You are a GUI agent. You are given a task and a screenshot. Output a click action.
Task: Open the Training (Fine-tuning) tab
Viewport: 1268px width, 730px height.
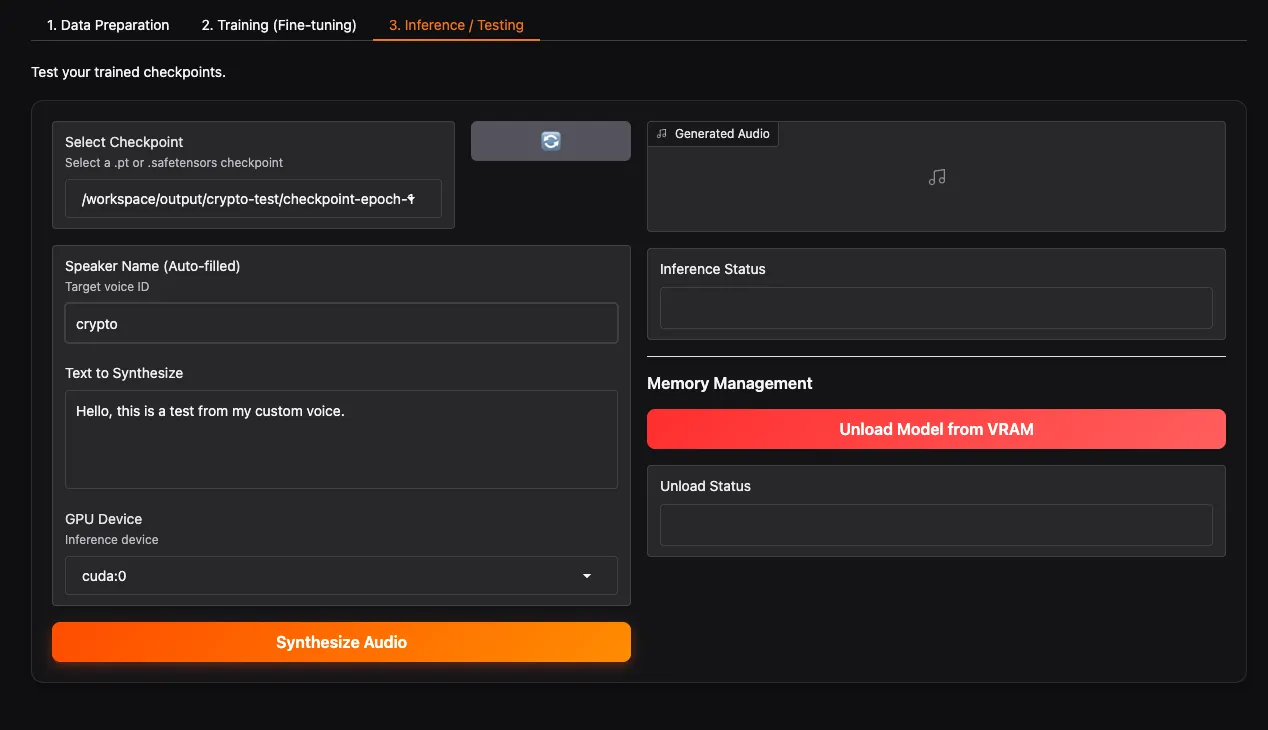point(279,25)
